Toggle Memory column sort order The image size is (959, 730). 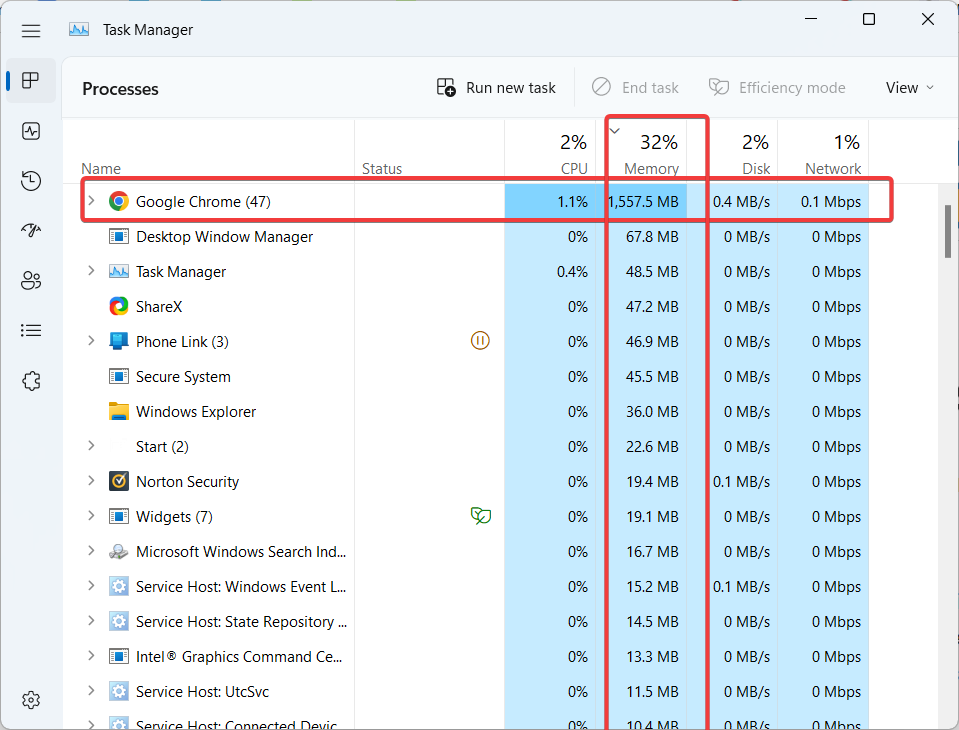tap(650, 150)
